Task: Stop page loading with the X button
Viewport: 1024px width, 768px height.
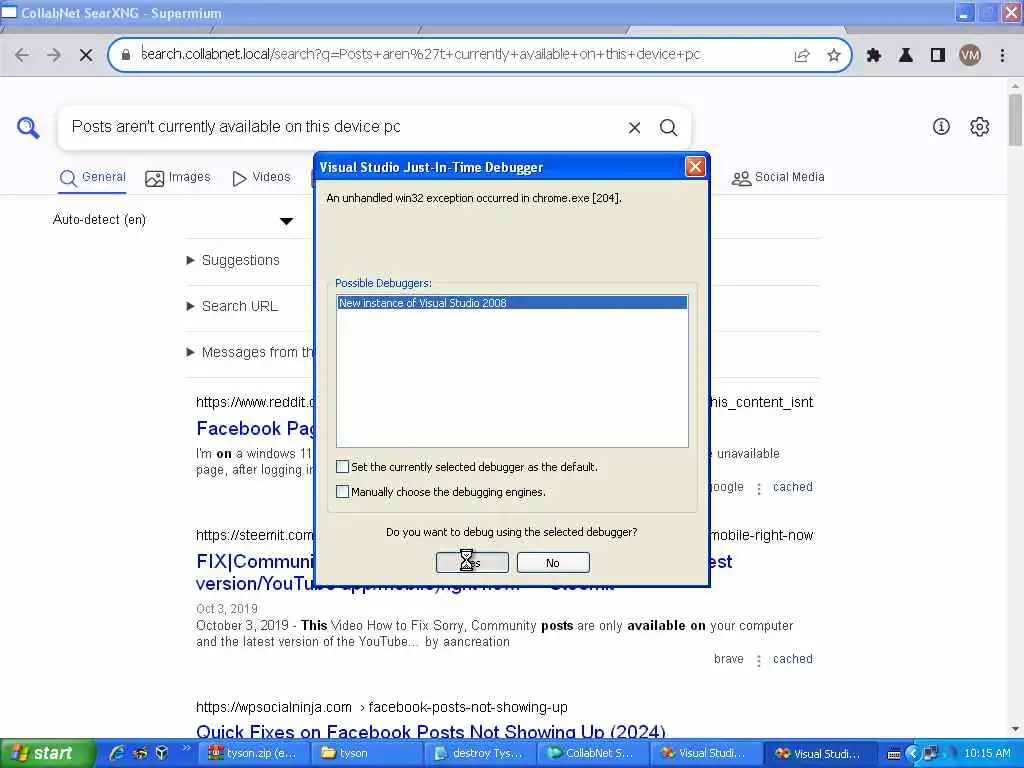Action: (86, 55)
